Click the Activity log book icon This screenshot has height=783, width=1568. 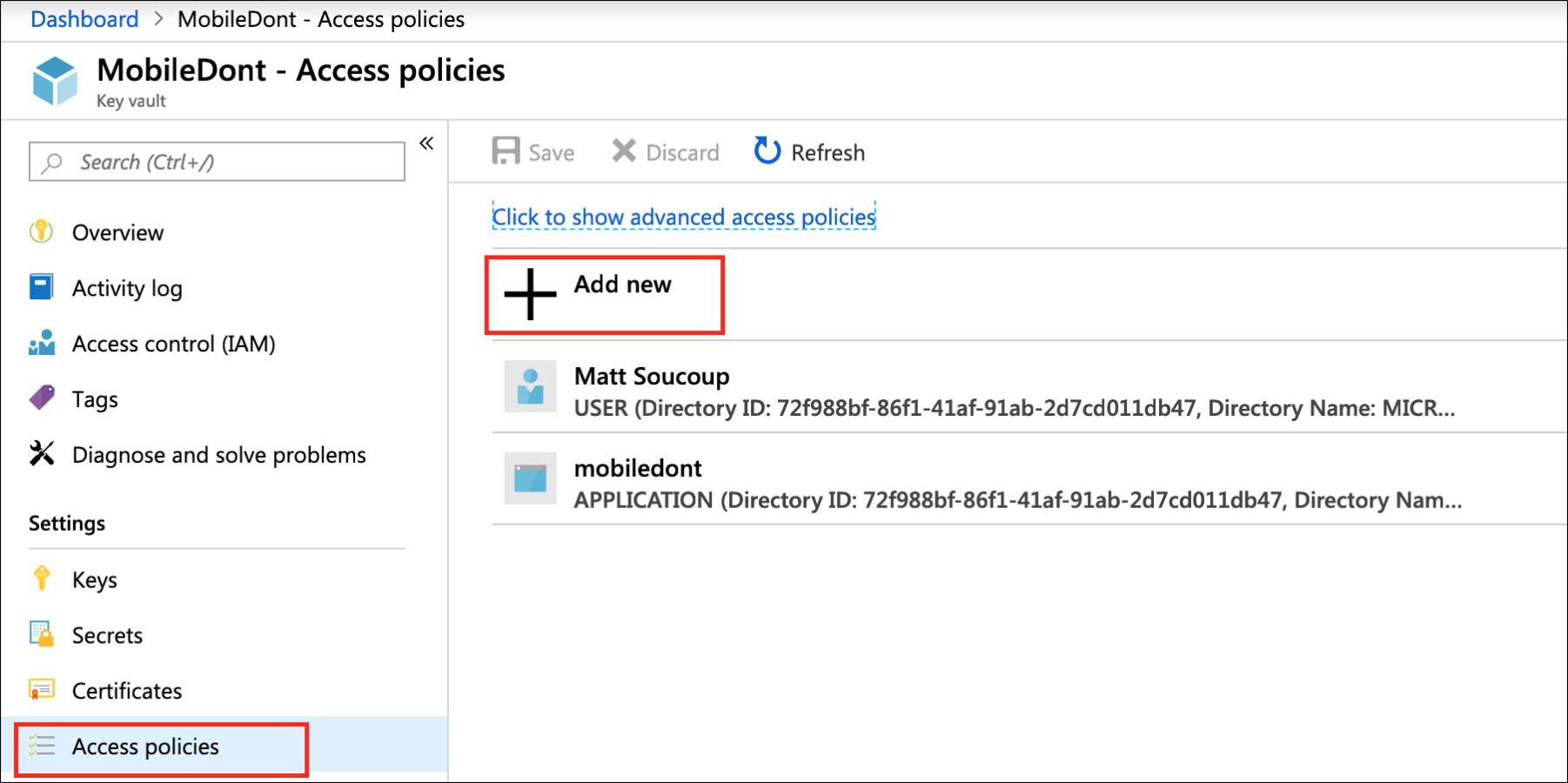[x=41, y=287]
